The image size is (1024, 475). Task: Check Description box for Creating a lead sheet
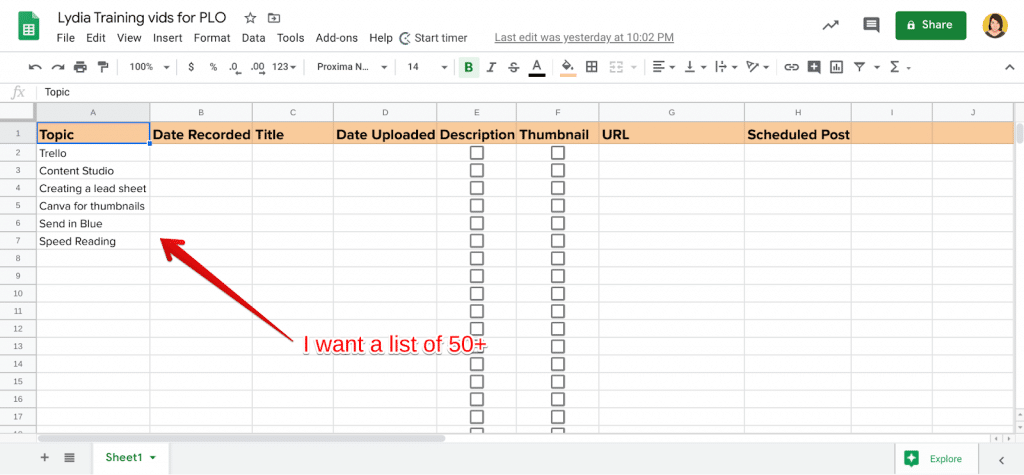coord(477,188)
